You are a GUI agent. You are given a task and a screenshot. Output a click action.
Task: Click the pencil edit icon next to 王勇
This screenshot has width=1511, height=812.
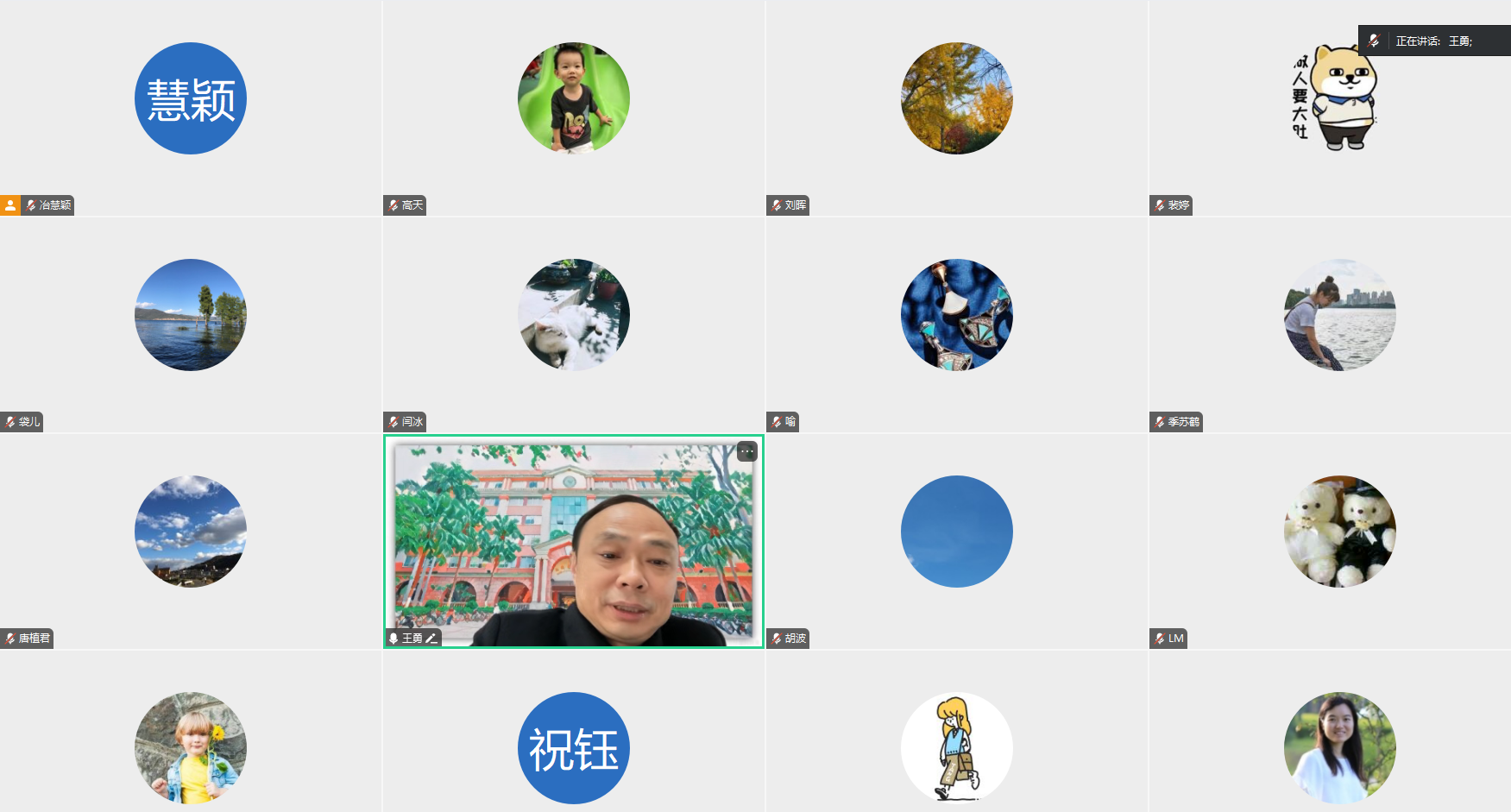point(431,639)
